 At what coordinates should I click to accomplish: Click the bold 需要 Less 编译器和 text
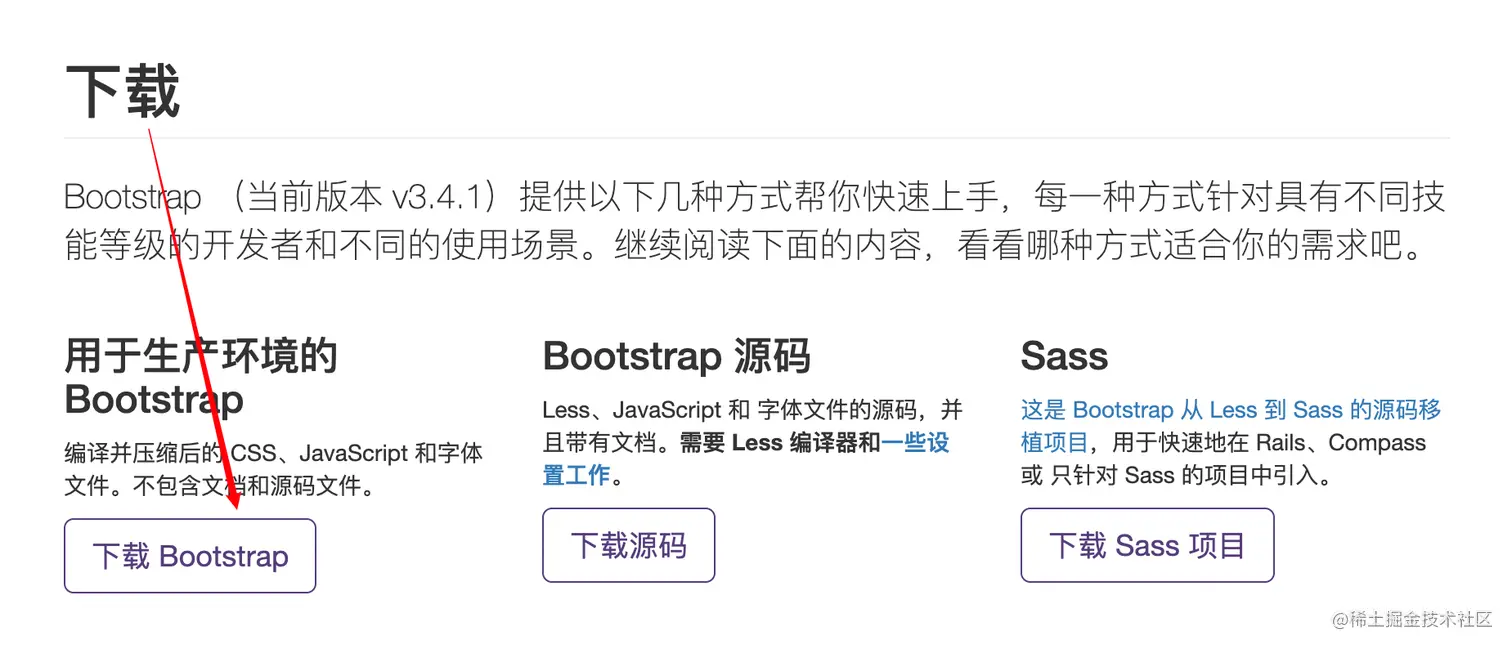[780, 443]
